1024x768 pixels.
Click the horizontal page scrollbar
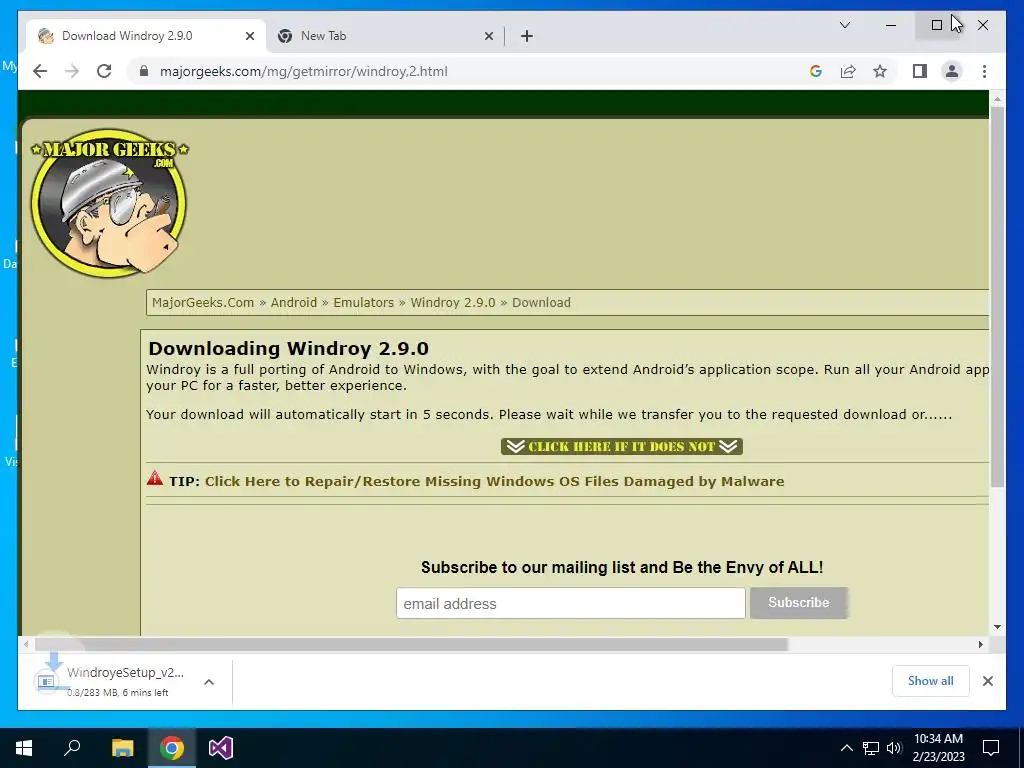[x=411, y=645]
